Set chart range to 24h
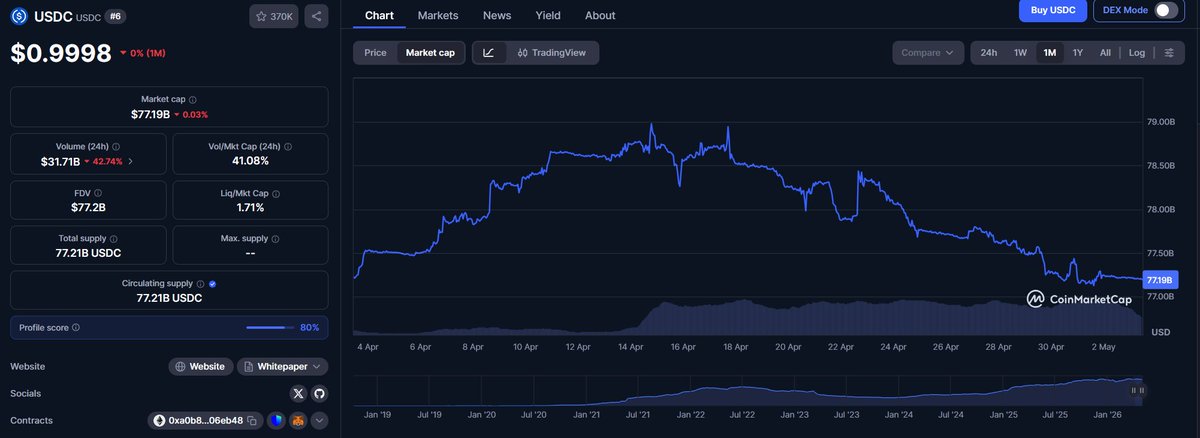1200x438 pixels. pos(988,53)
